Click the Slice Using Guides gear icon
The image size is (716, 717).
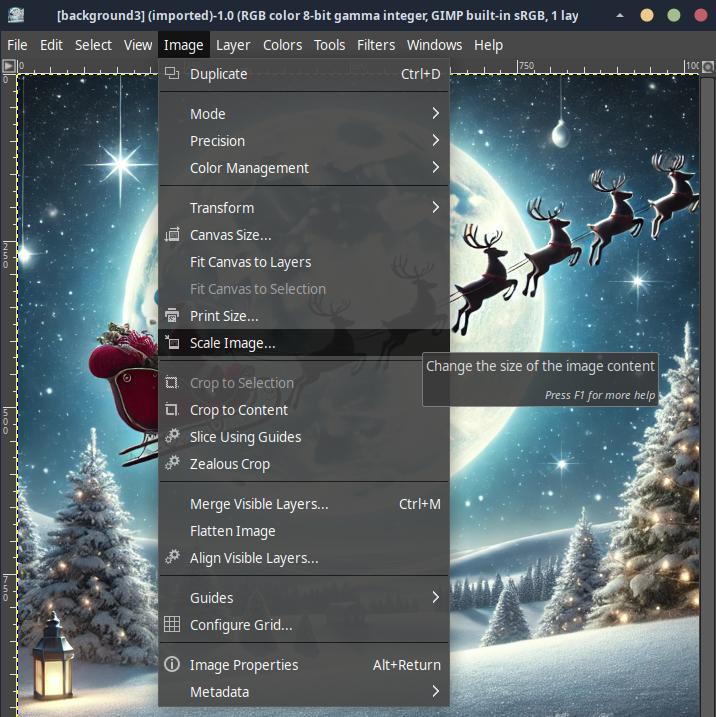coord(172,436)
